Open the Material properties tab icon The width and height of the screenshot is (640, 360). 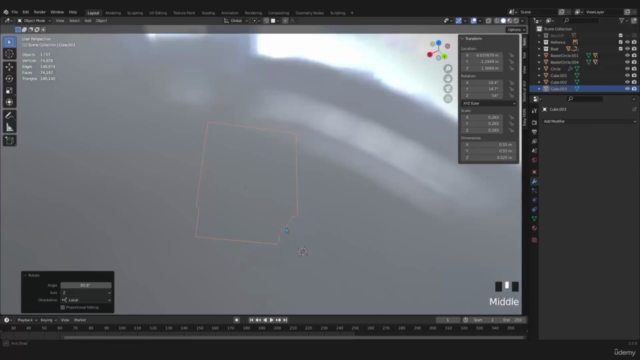tap(534, 228)
